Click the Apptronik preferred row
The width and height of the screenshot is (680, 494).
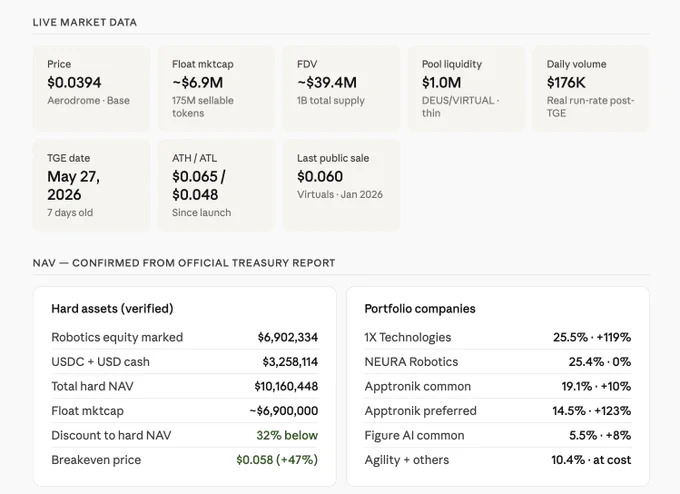[498, 411]
